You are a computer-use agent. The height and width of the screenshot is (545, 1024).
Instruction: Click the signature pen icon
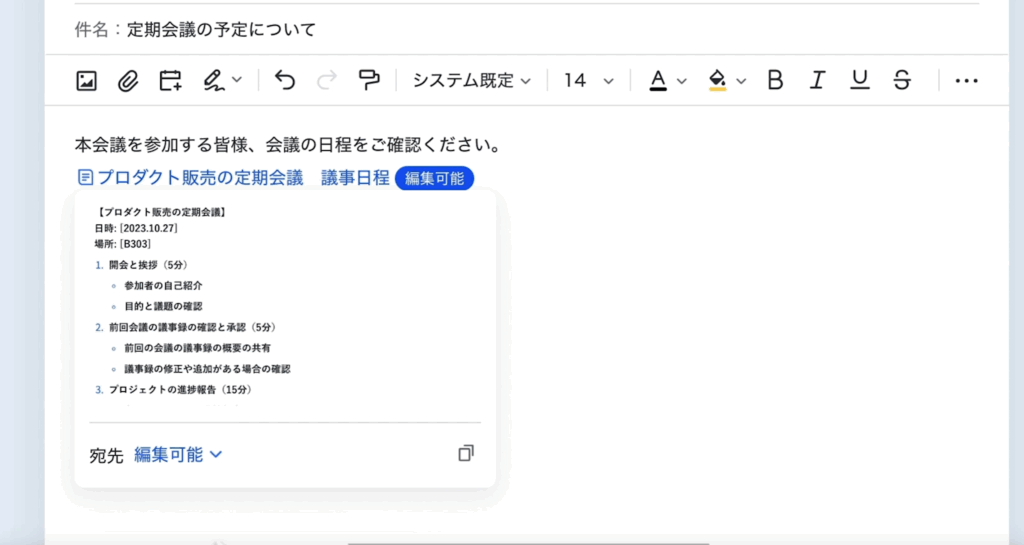pos(213,81)
